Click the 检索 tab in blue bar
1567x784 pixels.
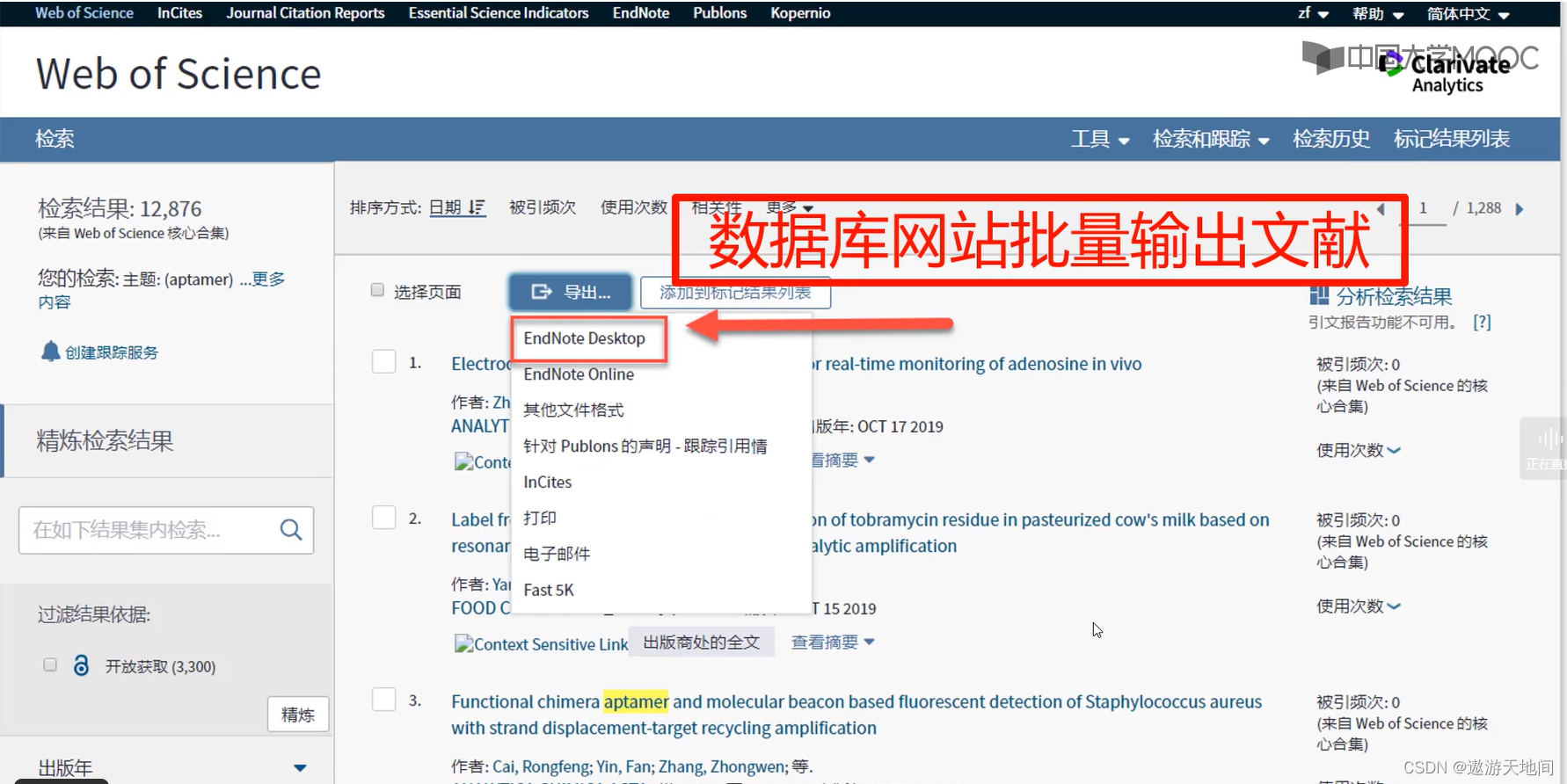[x=55, y=139]
